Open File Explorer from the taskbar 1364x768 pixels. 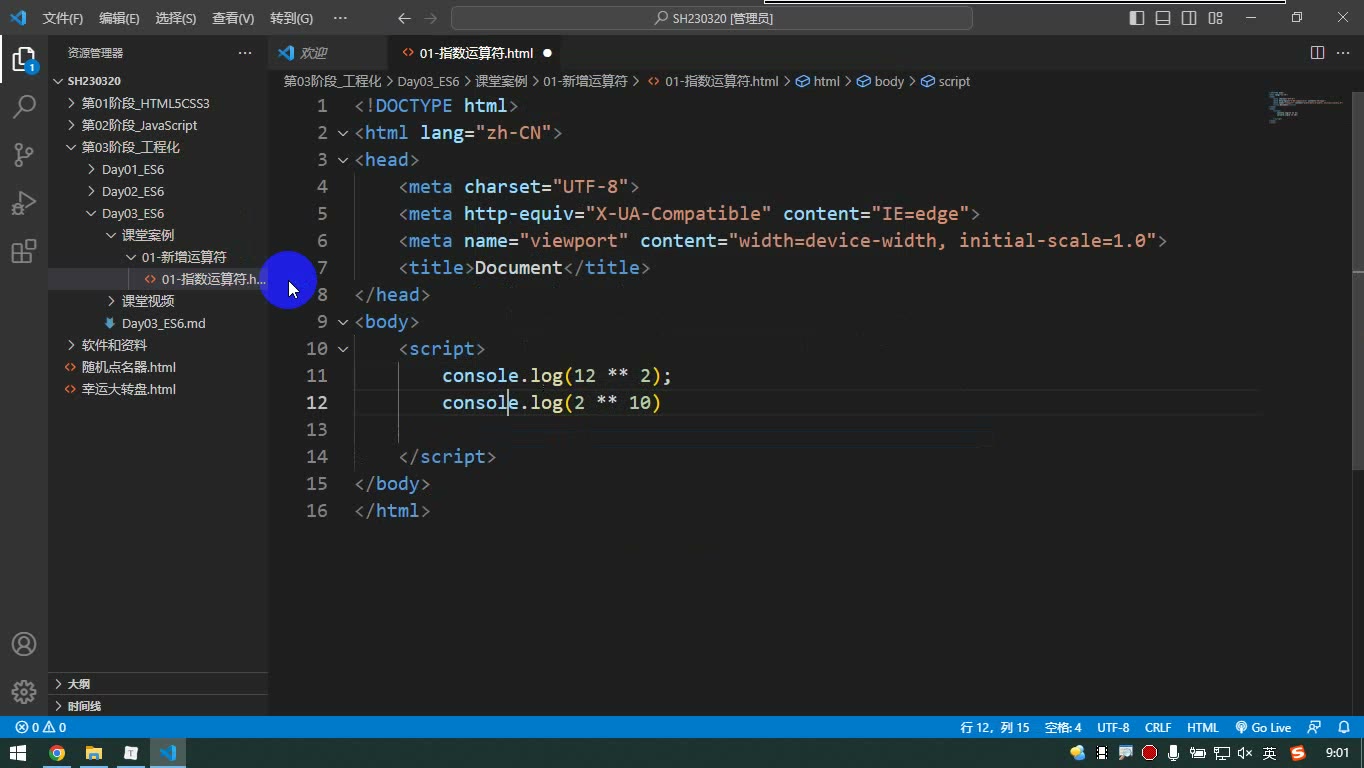[x=93, y=753]
